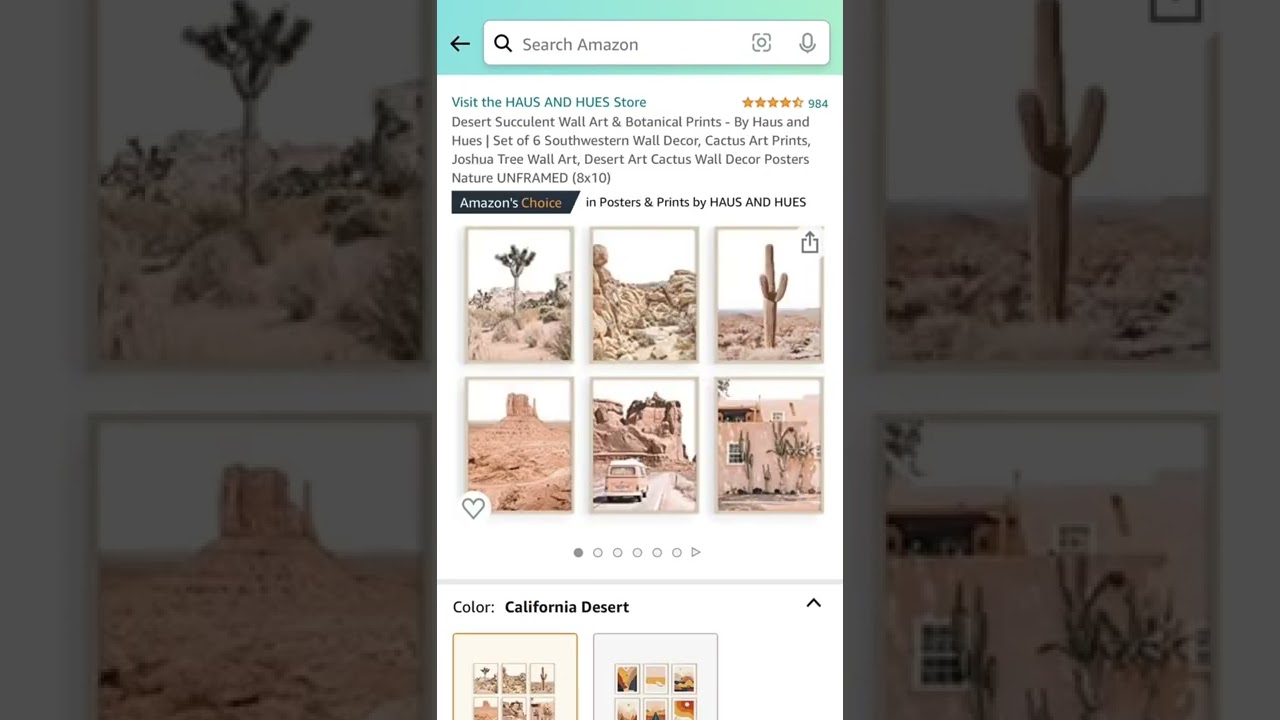This screenshot has height=720, width=1280.
Task: Open camera lens visual search
Action: [762, 43]
